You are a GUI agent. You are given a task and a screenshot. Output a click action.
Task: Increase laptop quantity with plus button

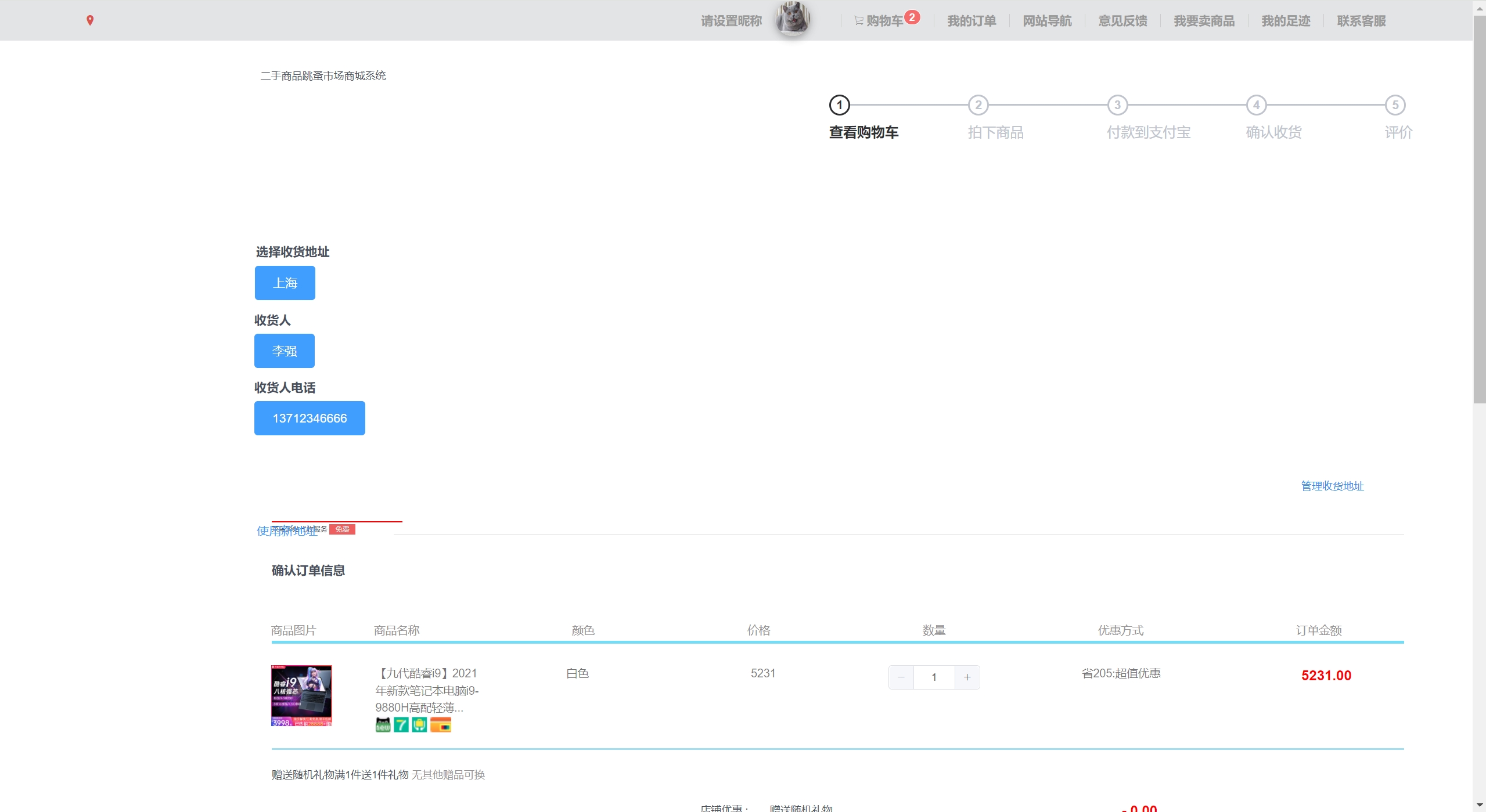[x=967, y=677]
